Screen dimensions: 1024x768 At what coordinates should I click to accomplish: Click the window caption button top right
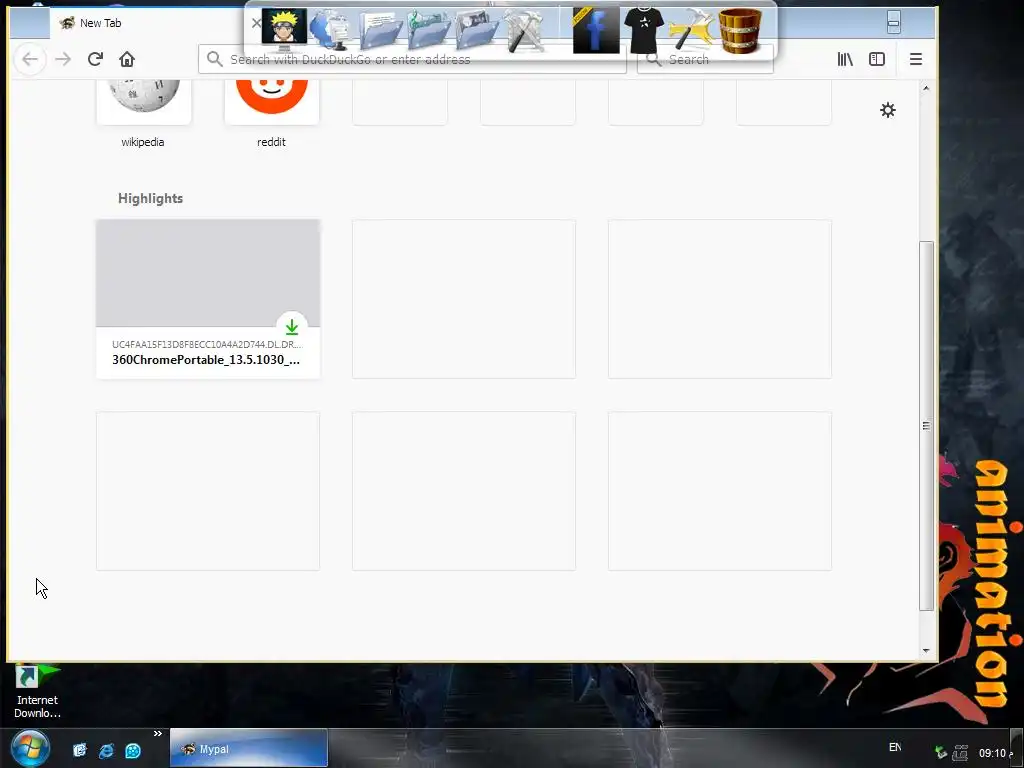click(893, 22)
